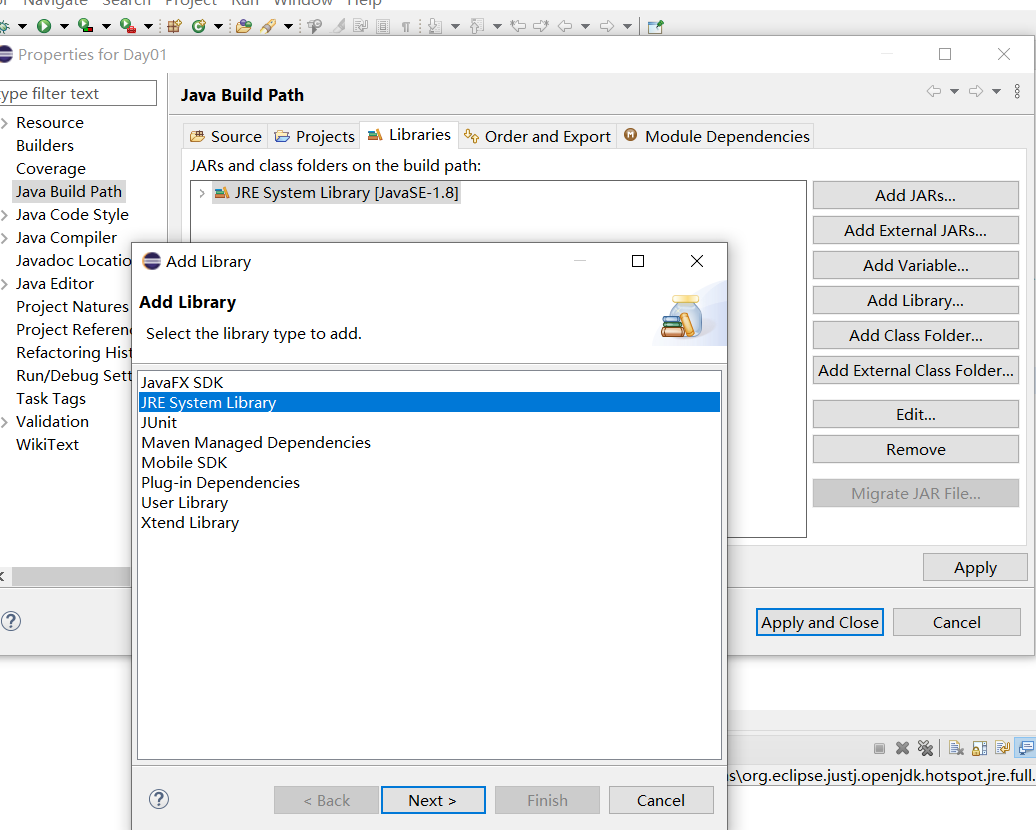Open the Properties page view menu dots
Screen dimensions: 1036x830
coord(1017,91)
